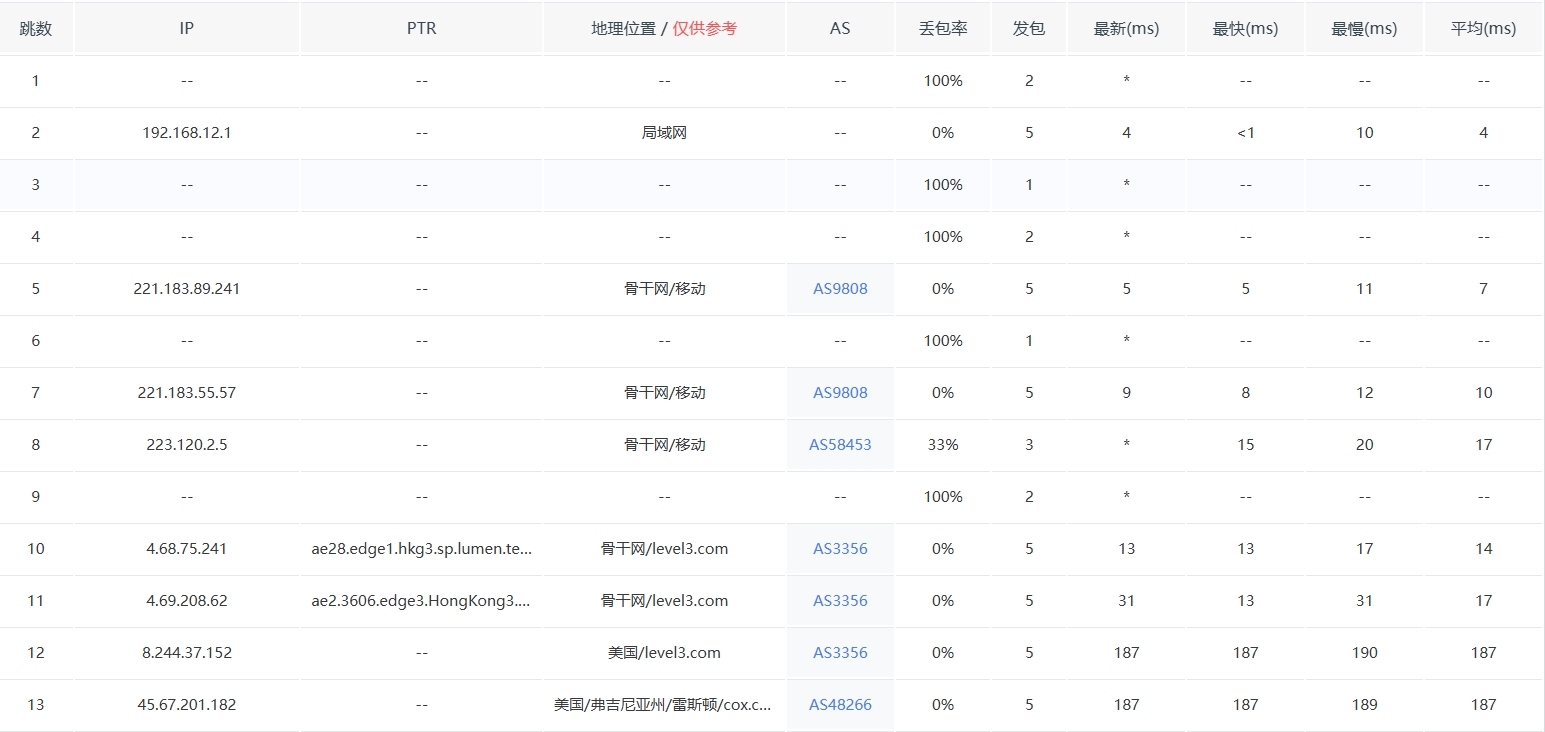Click the 最新(ms) column header
Screen dimensions: 1545x732
(x=1126, y=29)
